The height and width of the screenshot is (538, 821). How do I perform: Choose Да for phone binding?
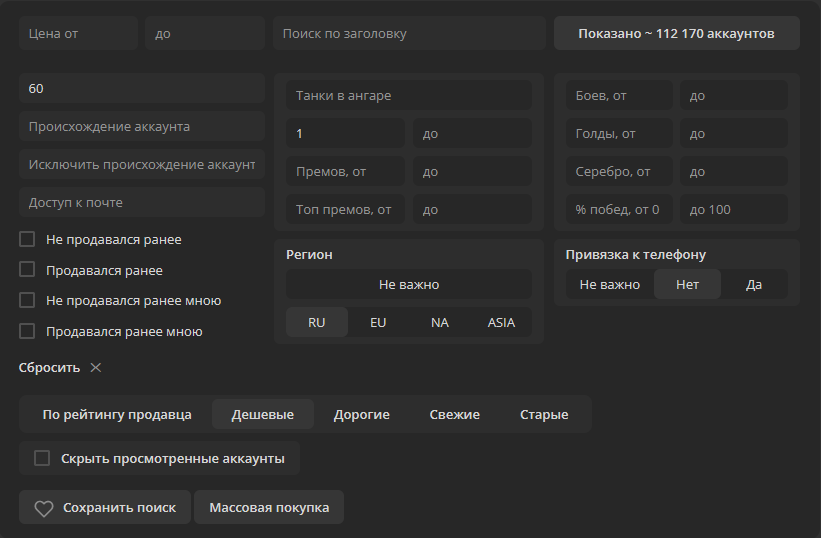(754, 285)
